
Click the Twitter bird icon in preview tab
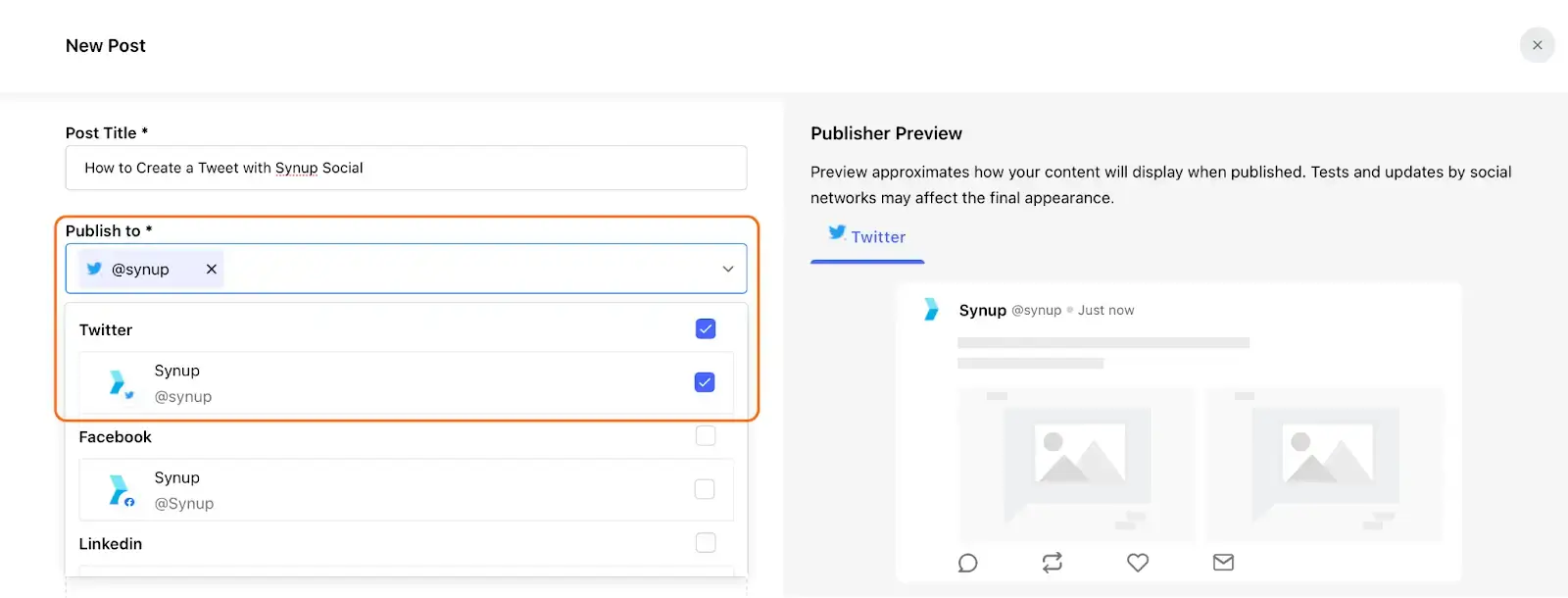click(x=837, y=233)
